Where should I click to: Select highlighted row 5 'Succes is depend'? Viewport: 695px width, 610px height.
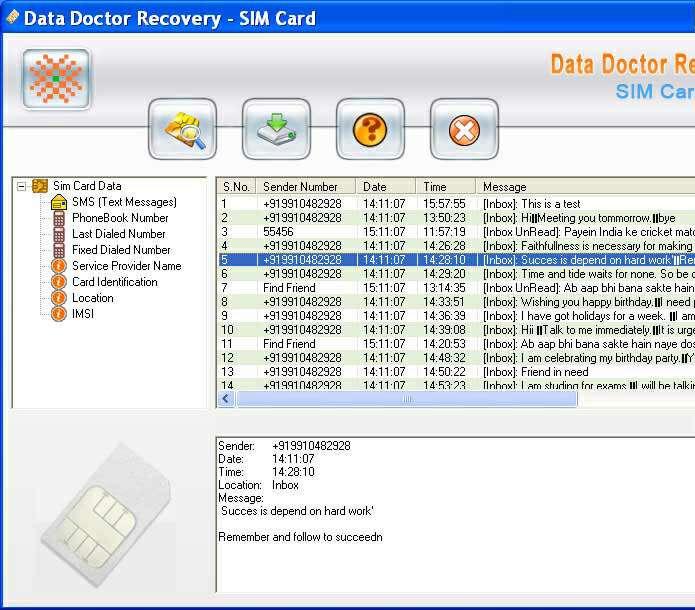click(457, 260)
